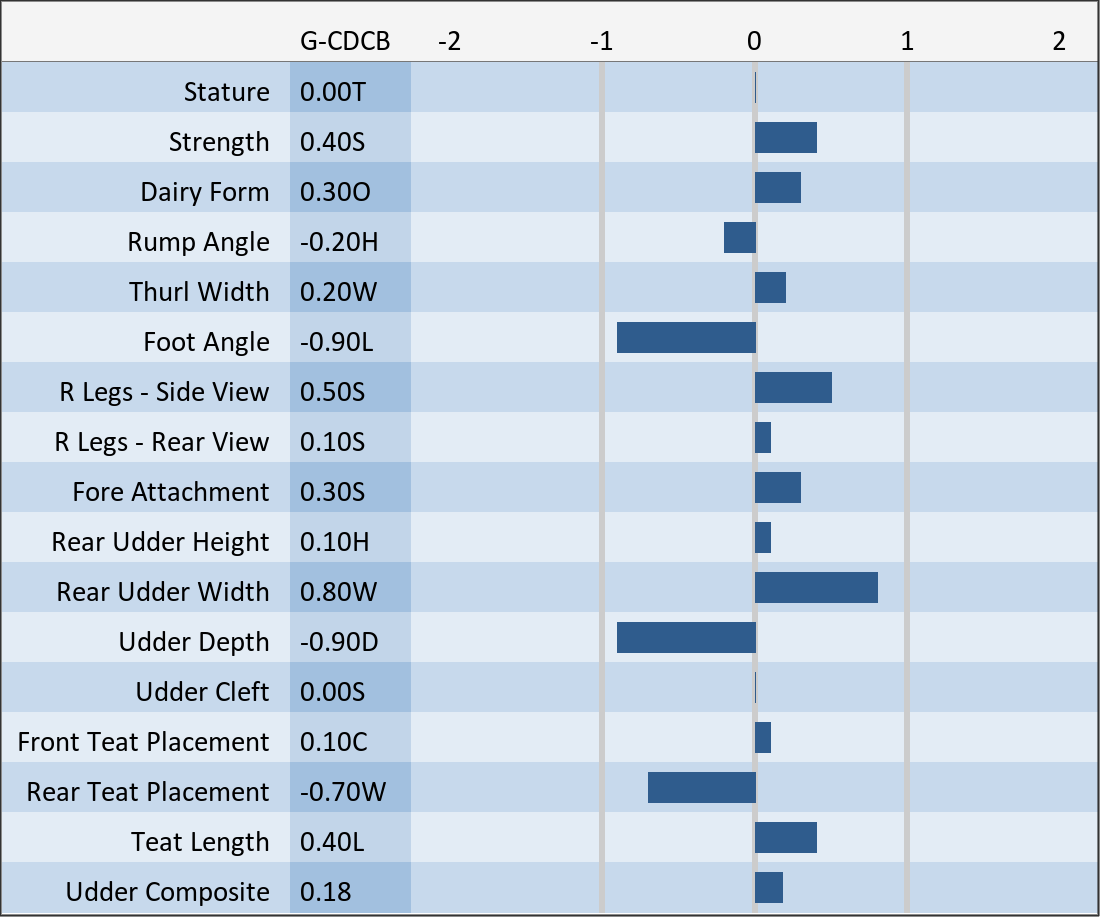Click the Udder Composite value 0.18

326,892
